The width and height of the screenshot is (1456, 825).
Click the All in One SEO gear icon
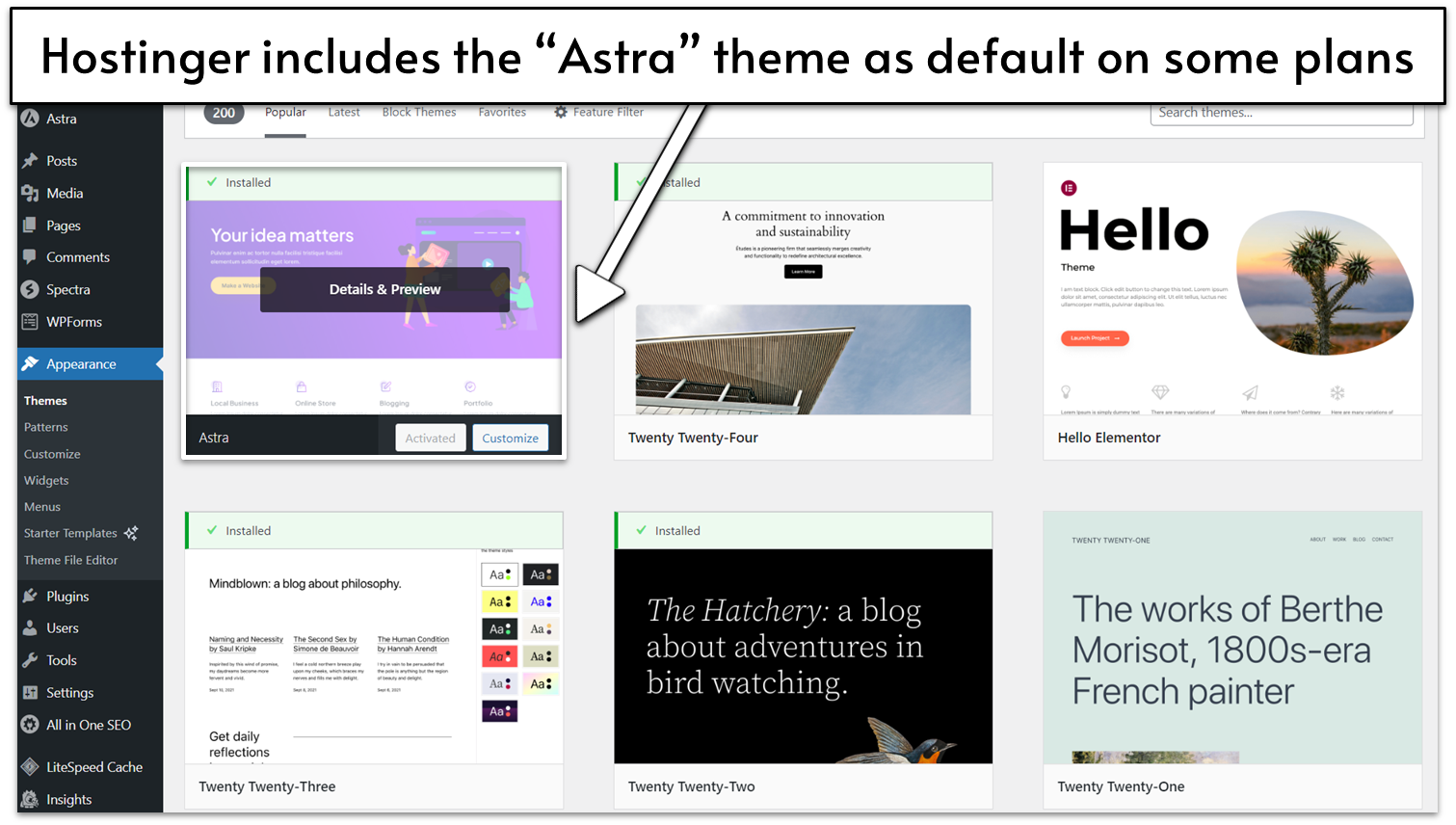point(30,725)
